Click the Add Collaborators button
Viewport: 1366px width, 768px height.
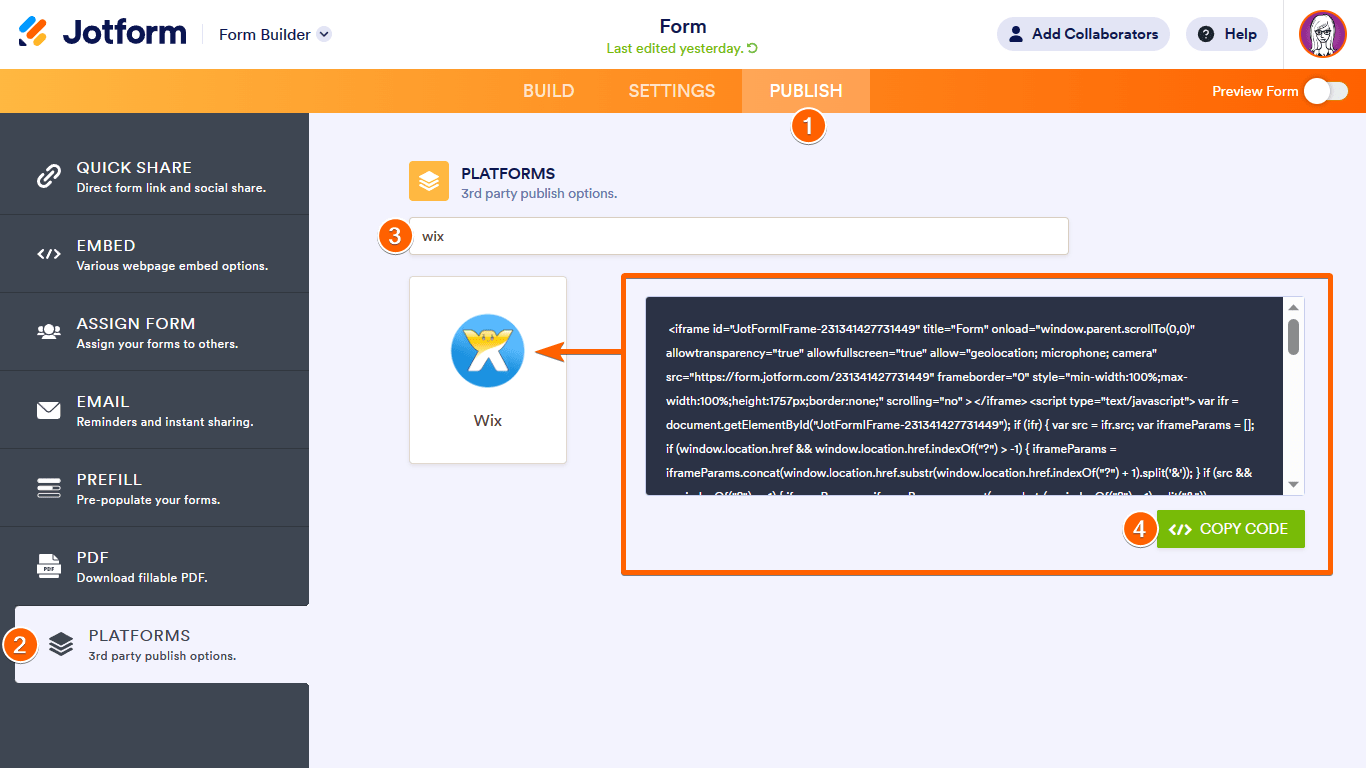[1083, 34]
